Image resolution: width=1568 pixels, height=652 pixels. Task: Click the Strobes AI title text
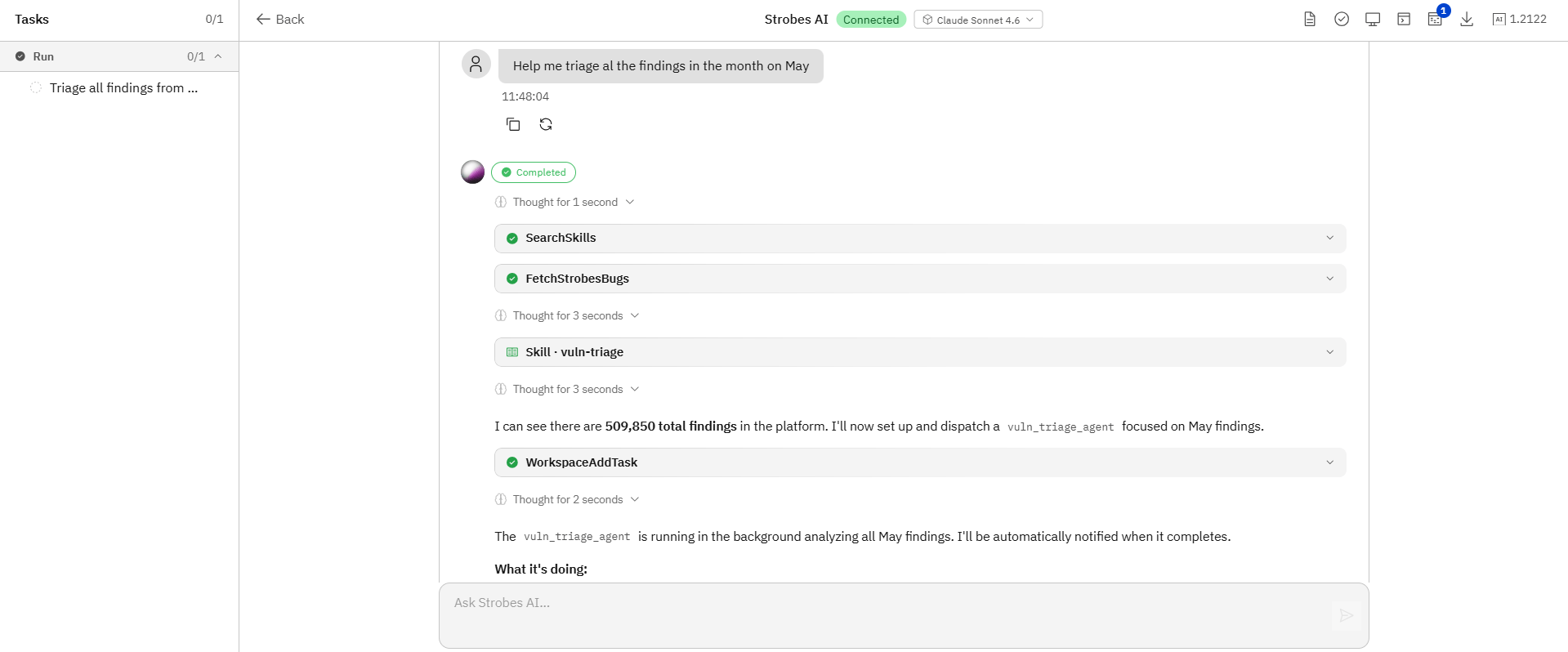797,20
